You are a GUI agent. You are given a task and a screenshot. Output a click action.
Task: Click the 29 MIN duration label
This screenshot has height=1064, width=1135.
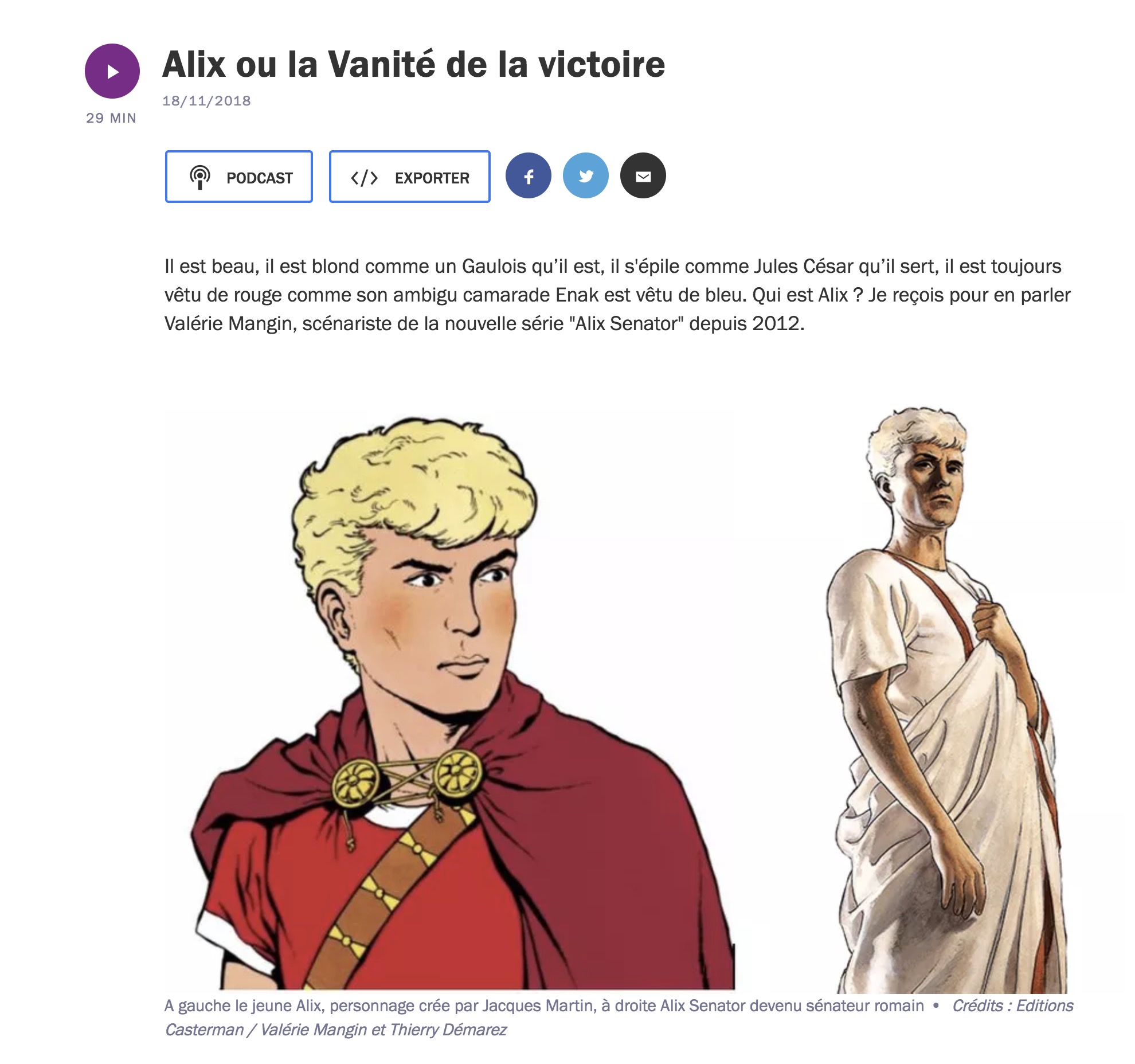tap(111, 118)
